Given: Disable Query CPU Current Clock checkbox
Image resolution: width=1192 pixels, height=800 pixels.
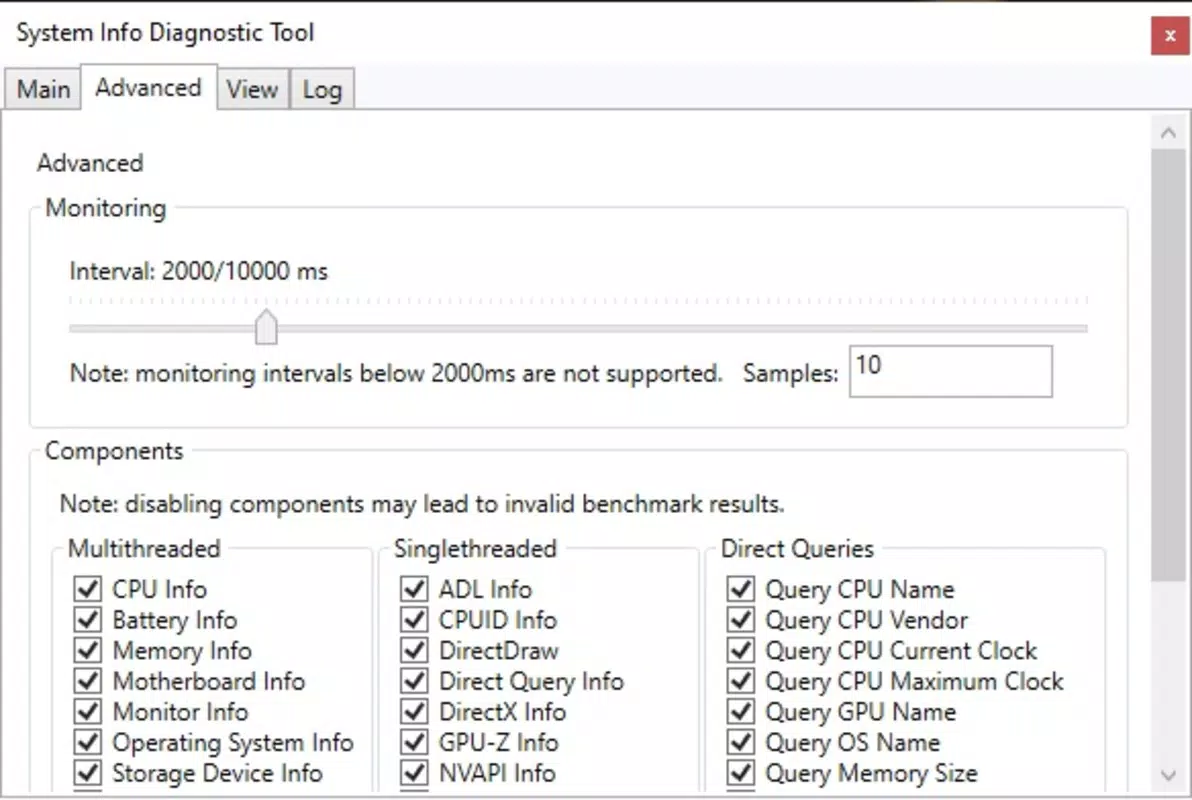Looking at the screenshot, I should pos(741,650).
